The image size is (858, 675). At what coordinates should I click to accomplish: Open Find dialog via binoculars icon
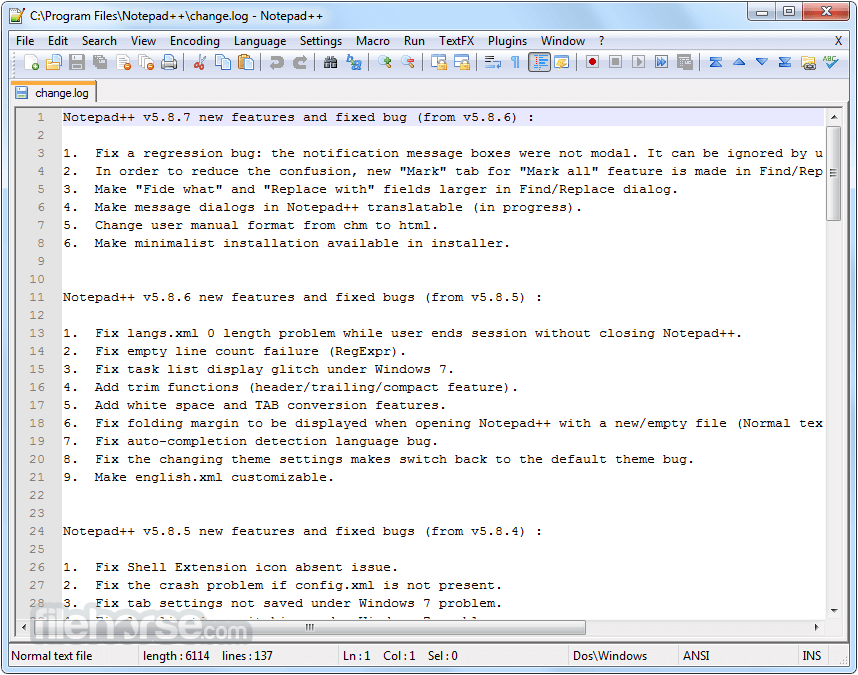[x=331, y=62]
